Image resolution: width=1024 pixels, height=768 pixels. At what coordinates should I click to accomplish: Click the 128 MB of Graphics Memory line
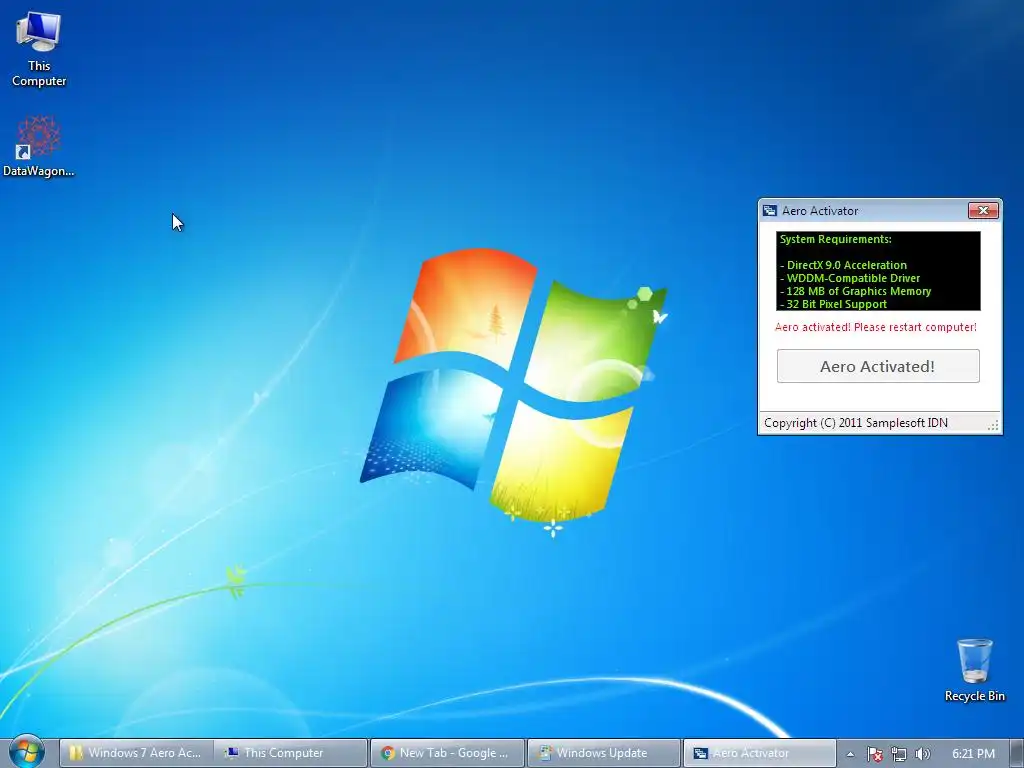pyautogui.click(x=856, y=291)
